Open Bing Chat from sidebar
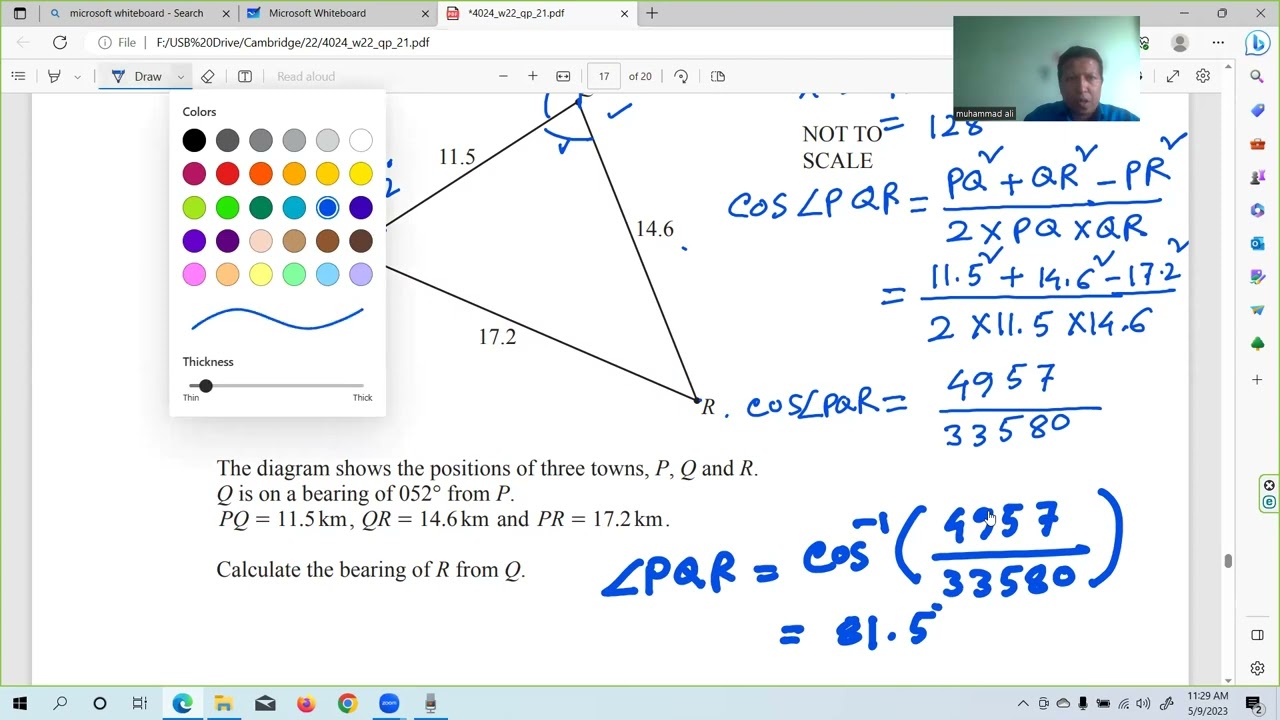Viewport: 1280px width, 720px height. tap(1257, 43)
